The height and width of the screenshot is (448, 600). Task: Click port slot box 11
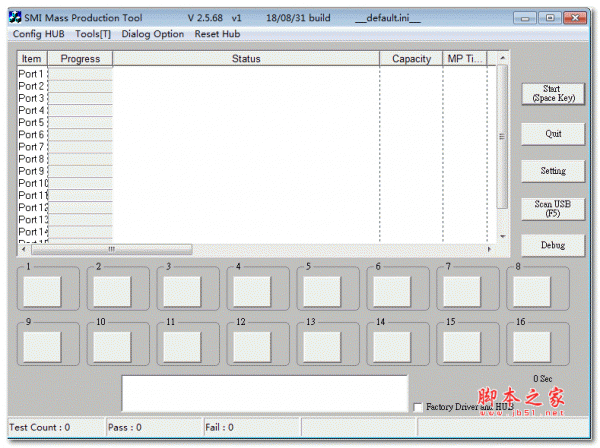[182, 347]
